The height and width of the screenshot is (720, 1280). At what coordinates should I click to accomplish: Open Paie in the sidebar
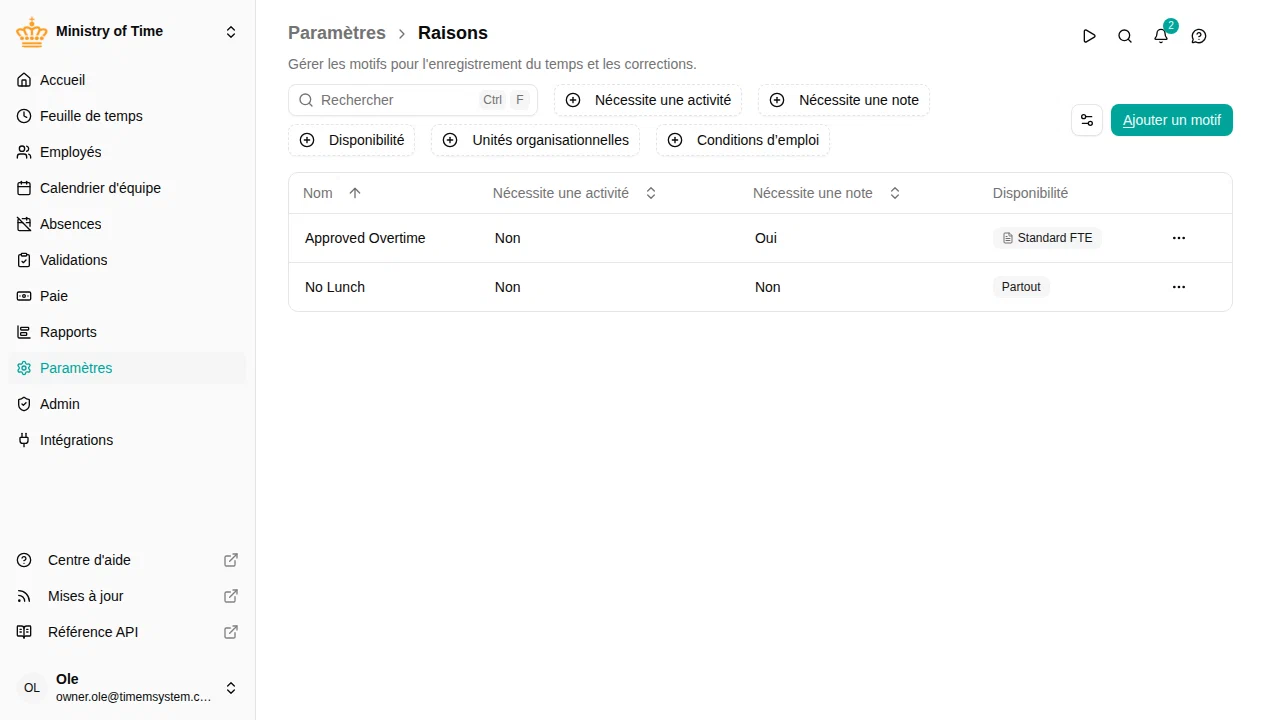click(127, 296)
